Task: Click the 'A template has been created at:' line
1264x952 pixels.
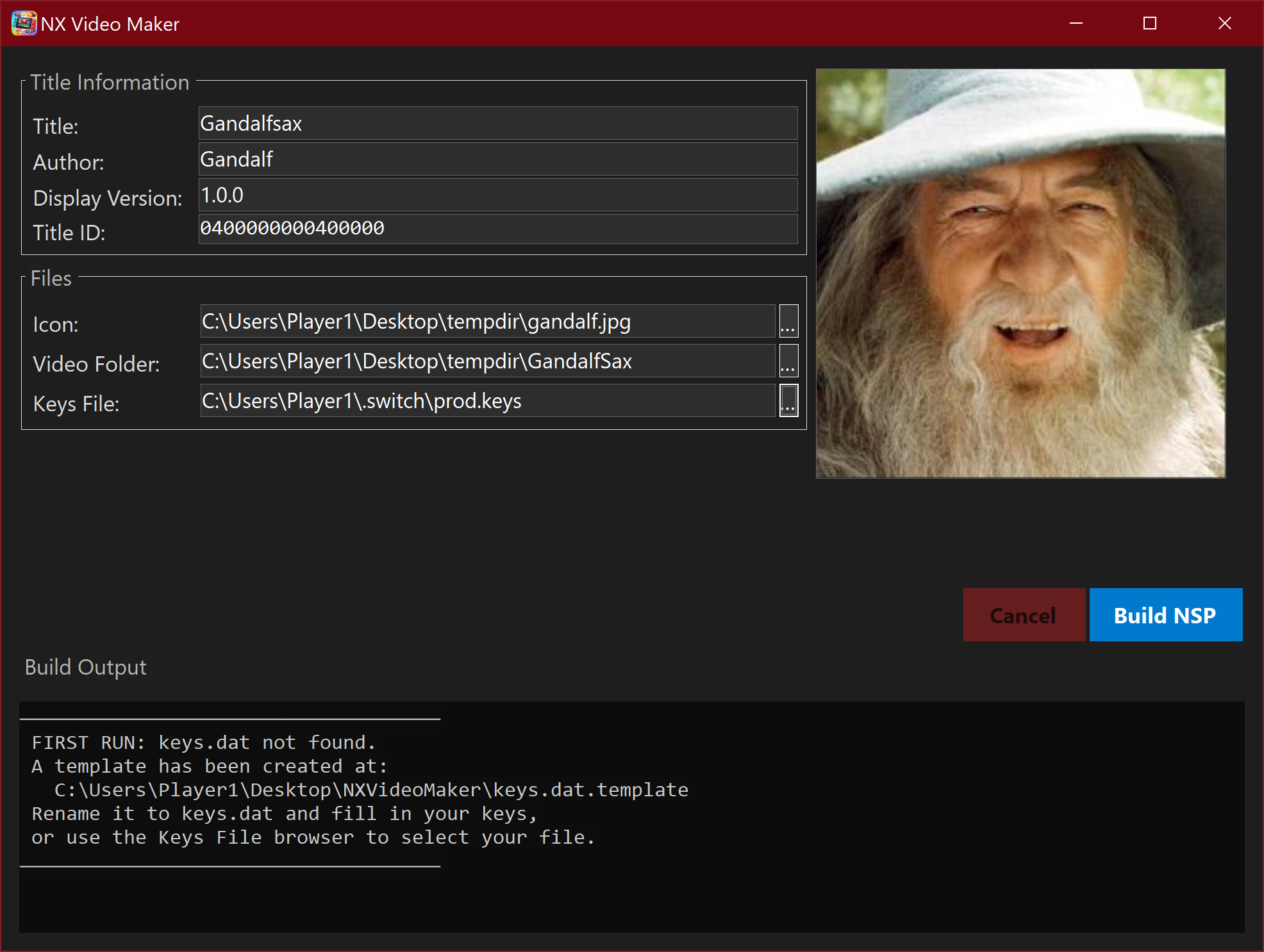Action: [x=210, y=766]
